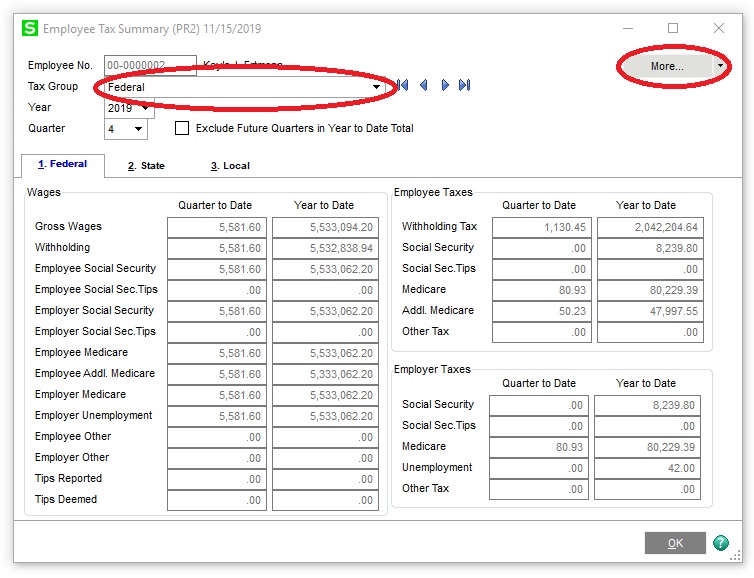Click Tips Deemed Quarter to Date field

click(217, 500)
